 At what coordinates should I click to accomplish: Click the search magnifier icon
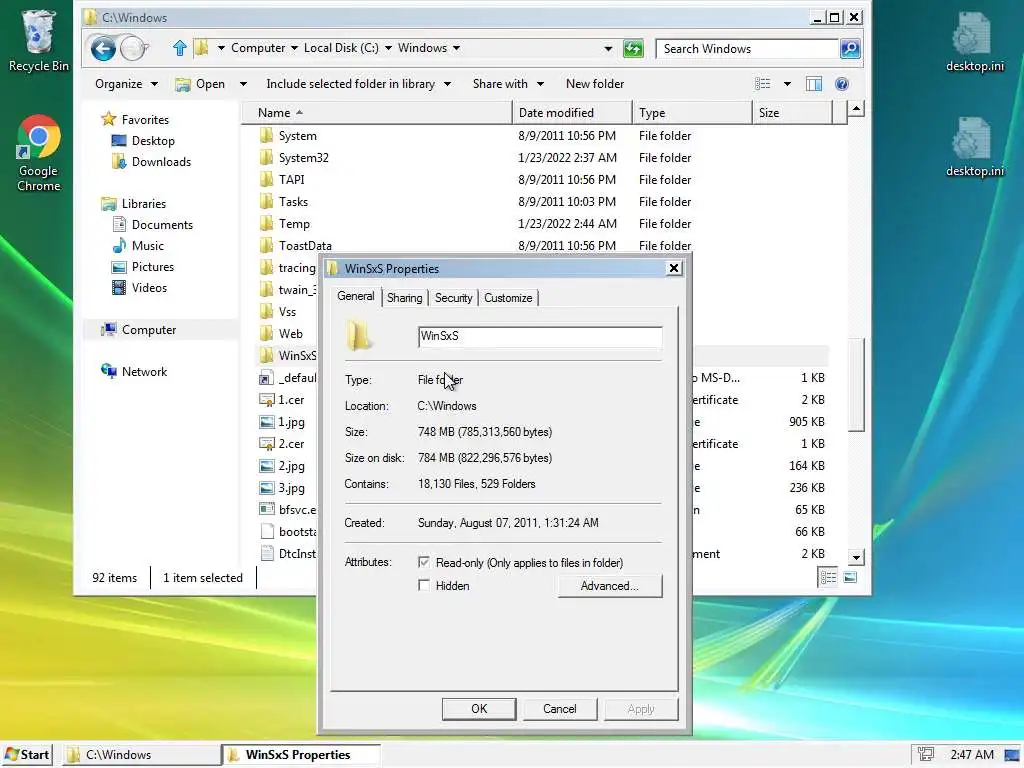click(850, 48)
